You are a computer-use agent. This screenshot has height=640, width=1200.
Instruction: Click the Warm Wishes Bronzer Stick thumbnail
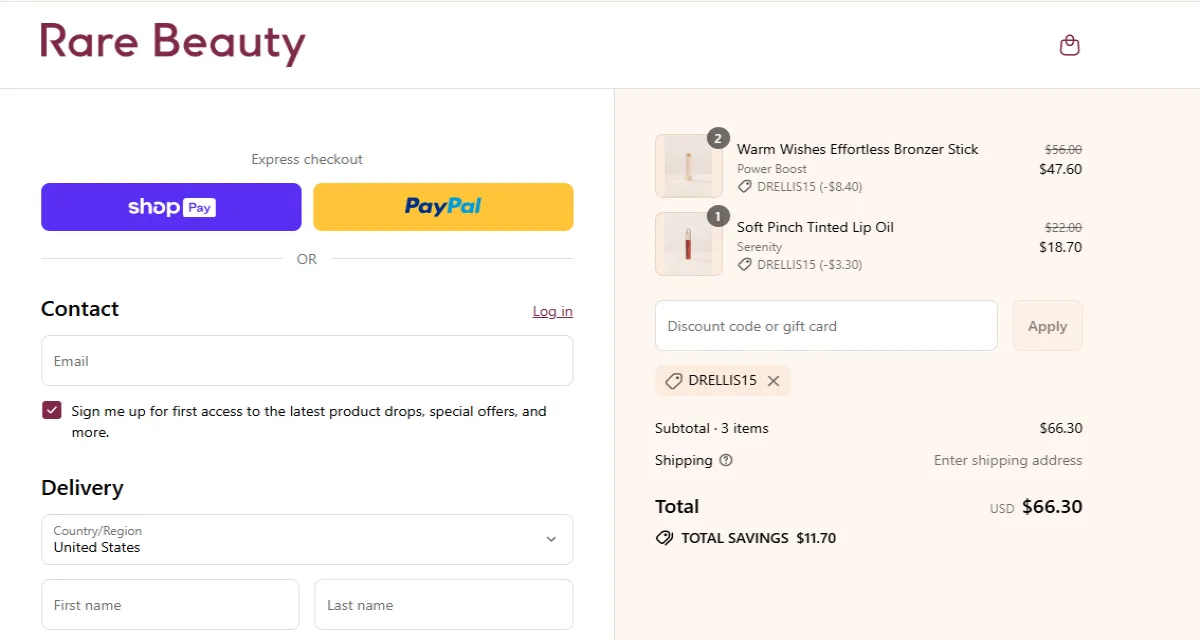click(688, 165)
